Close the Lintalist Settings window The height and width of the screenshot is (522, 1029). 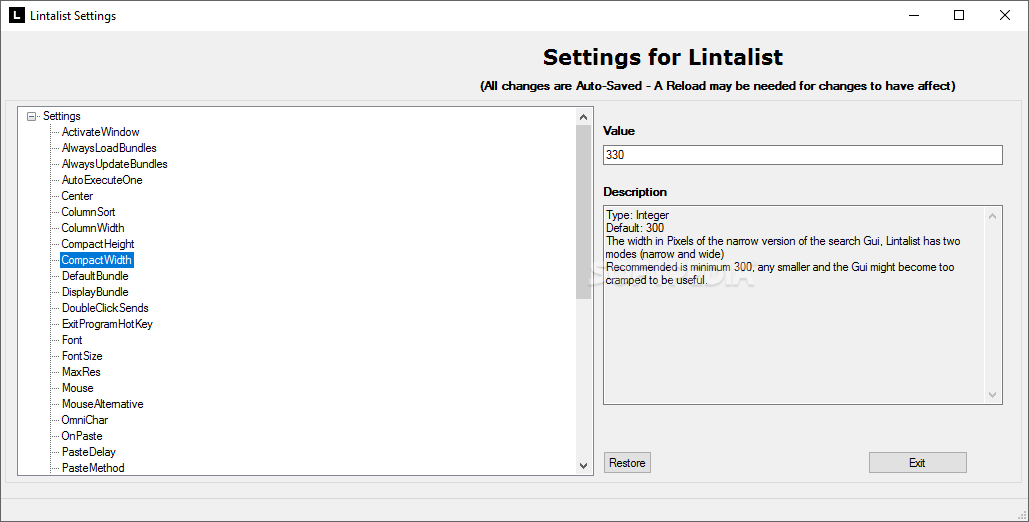coord(1005,15)
